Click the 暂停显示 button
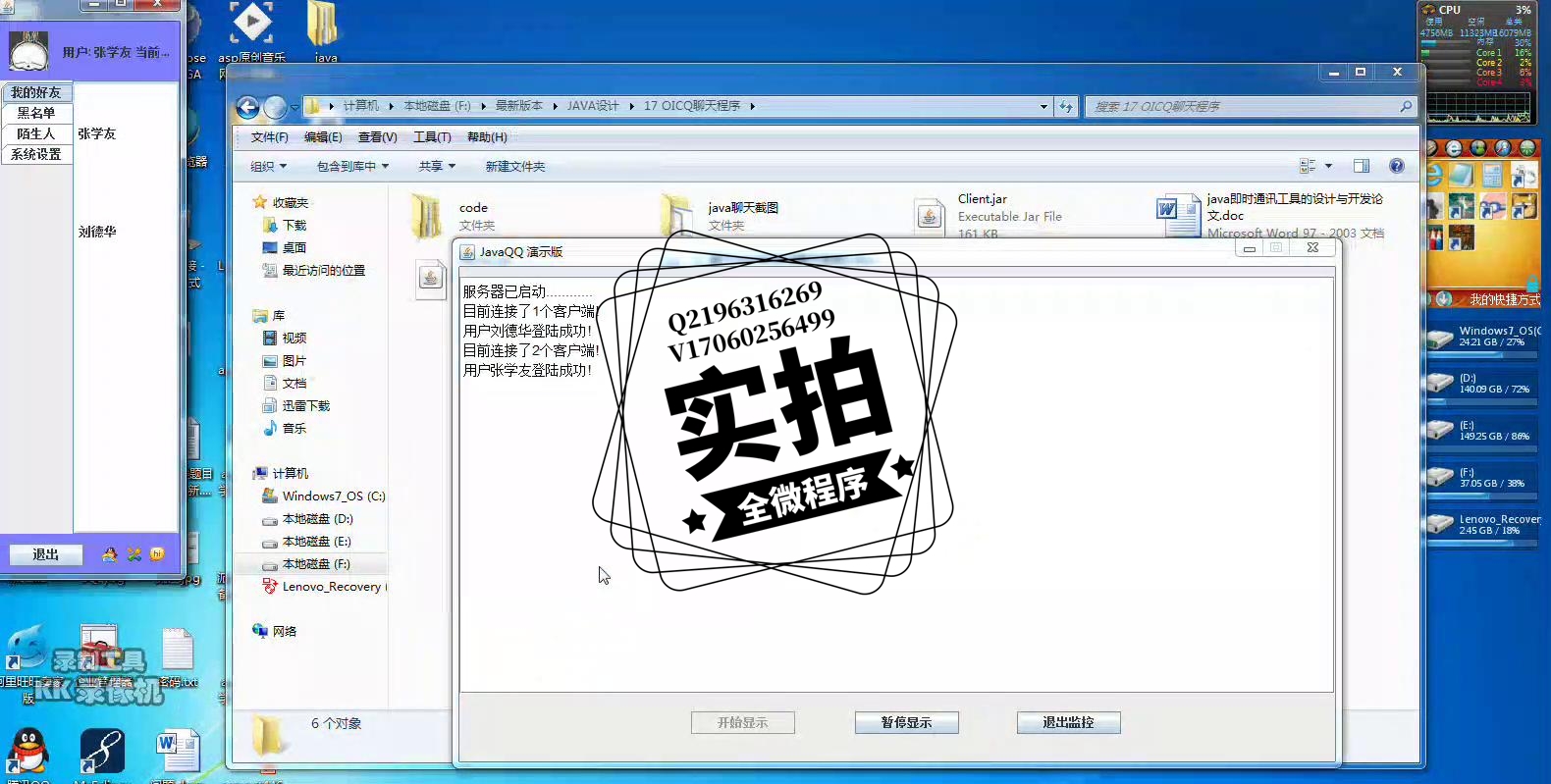This screenshot has width=1551, height=784. (x=906, y=722)
